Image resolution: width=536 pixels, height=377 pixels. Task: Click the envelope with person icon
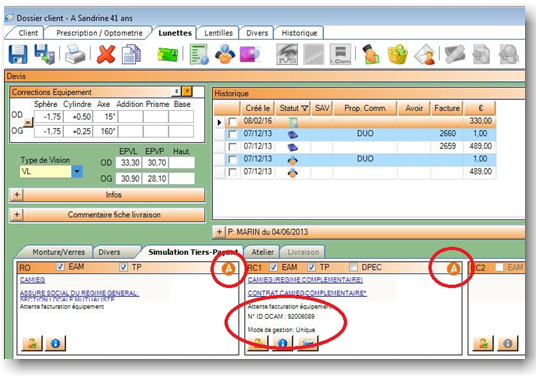(425, 55)
